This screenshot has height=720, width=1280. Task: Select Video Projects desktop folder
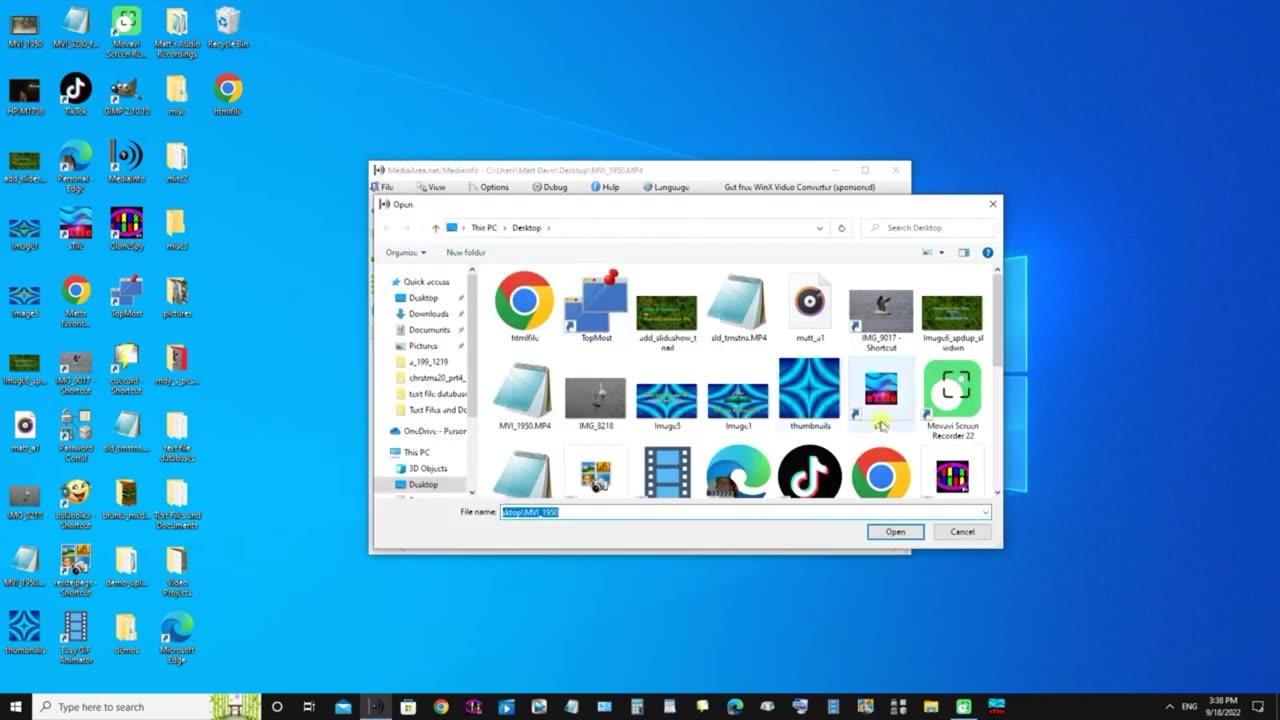coord(177,571)
